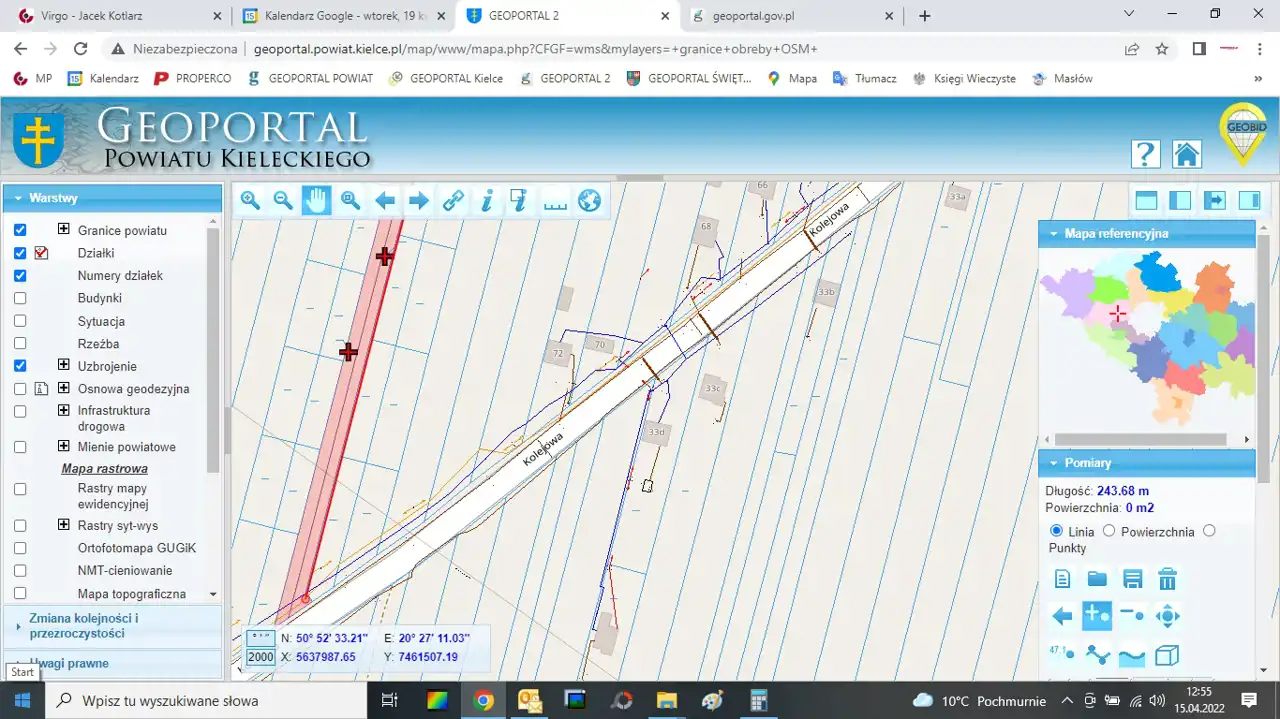Click the chain link map URL icon

(x=453, y=201)
